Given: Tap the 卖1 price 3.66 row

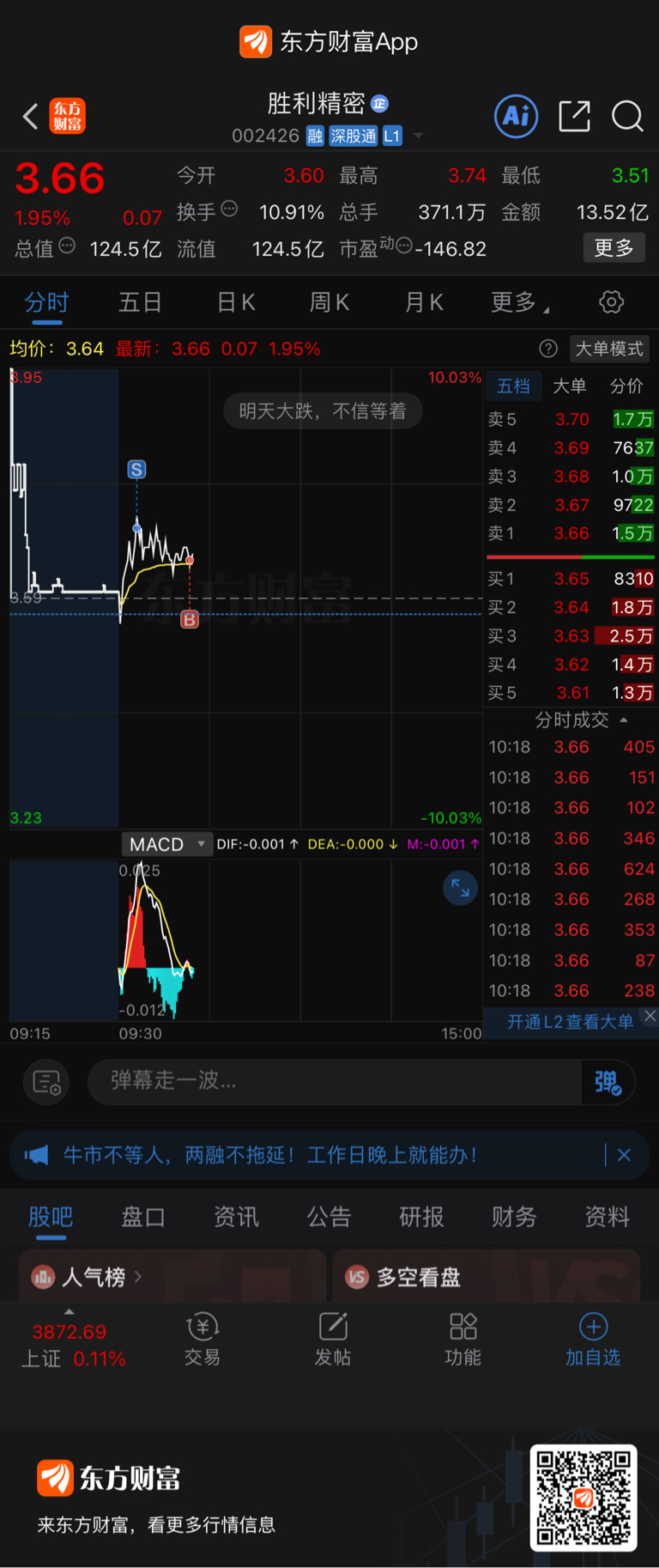Looking at the screenshot, I should 571,533.
